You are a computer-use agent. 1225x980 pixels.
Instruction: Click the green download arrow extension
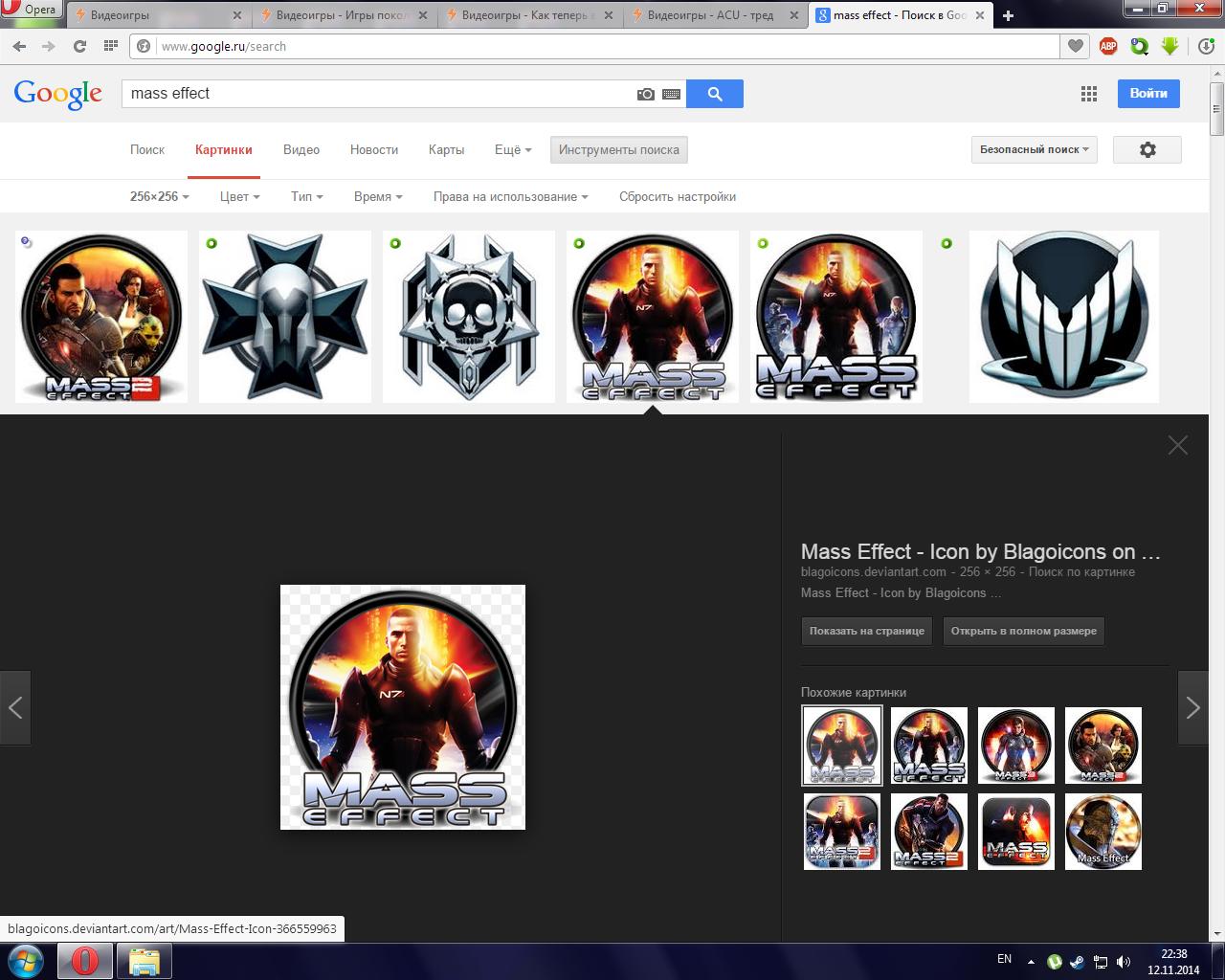coord(1169,46)
